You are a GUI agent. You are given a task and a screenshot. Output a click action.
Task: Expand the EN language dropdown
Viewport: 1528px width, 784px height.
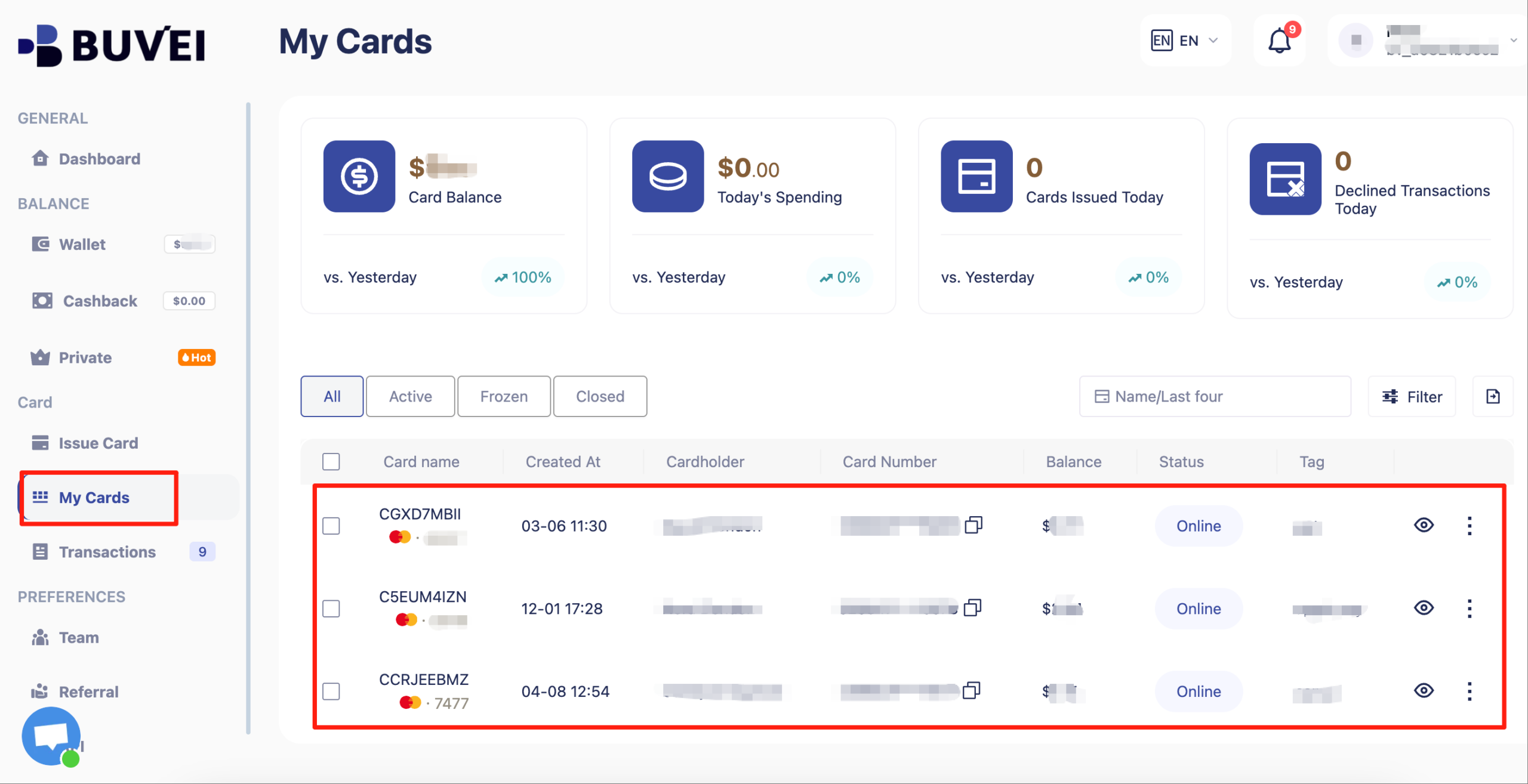1185,41
